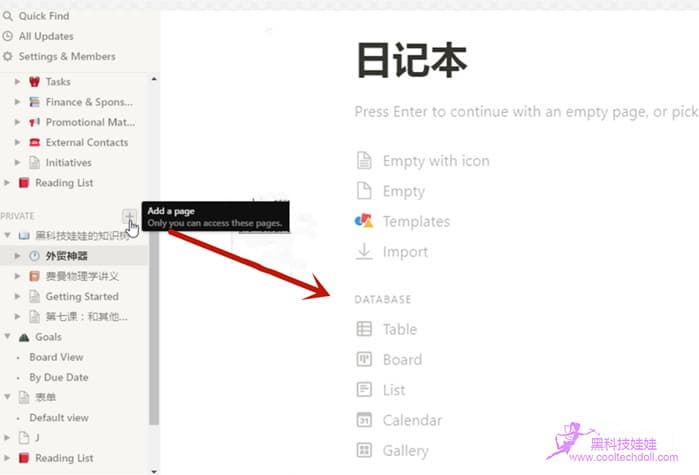The width and height of the screenshot is (699, 475).
Task: Expand the Promotional Mat... page
Action: click(x=17, y=122)
